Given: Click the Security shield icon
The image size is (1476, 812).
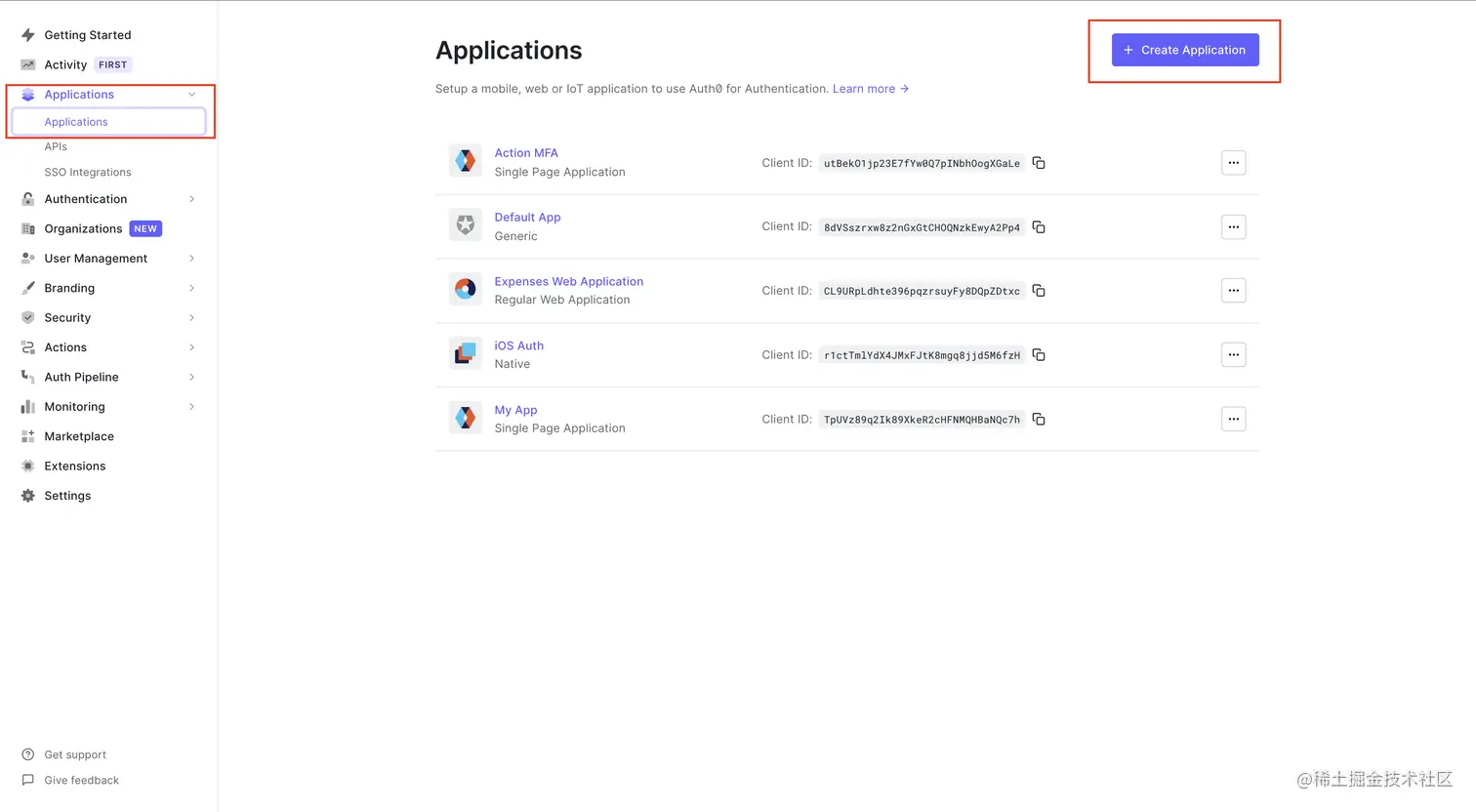Looking at the screenshot, I should coord(28,317).
